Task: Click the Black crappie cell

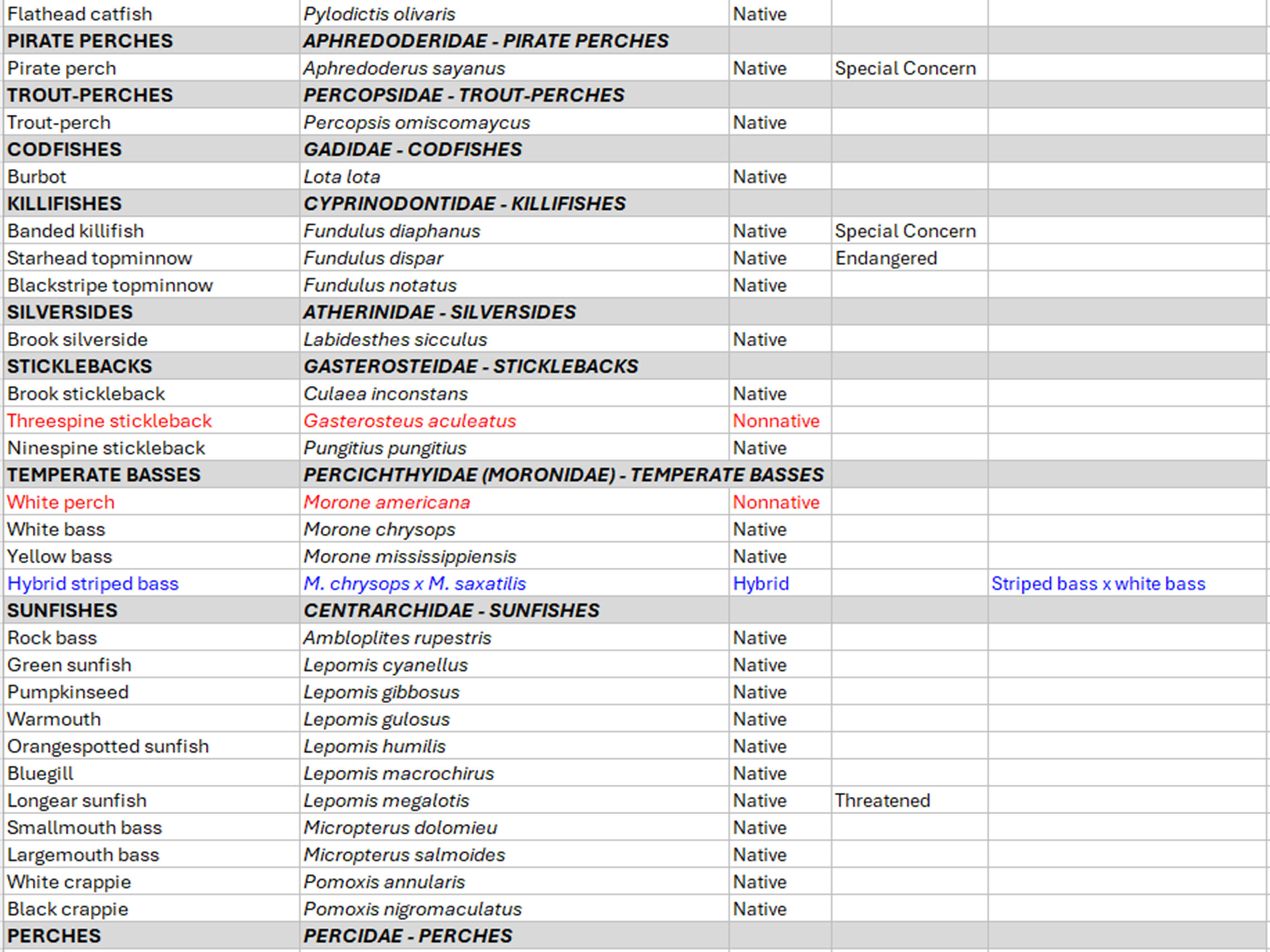Action: point(68,909)
